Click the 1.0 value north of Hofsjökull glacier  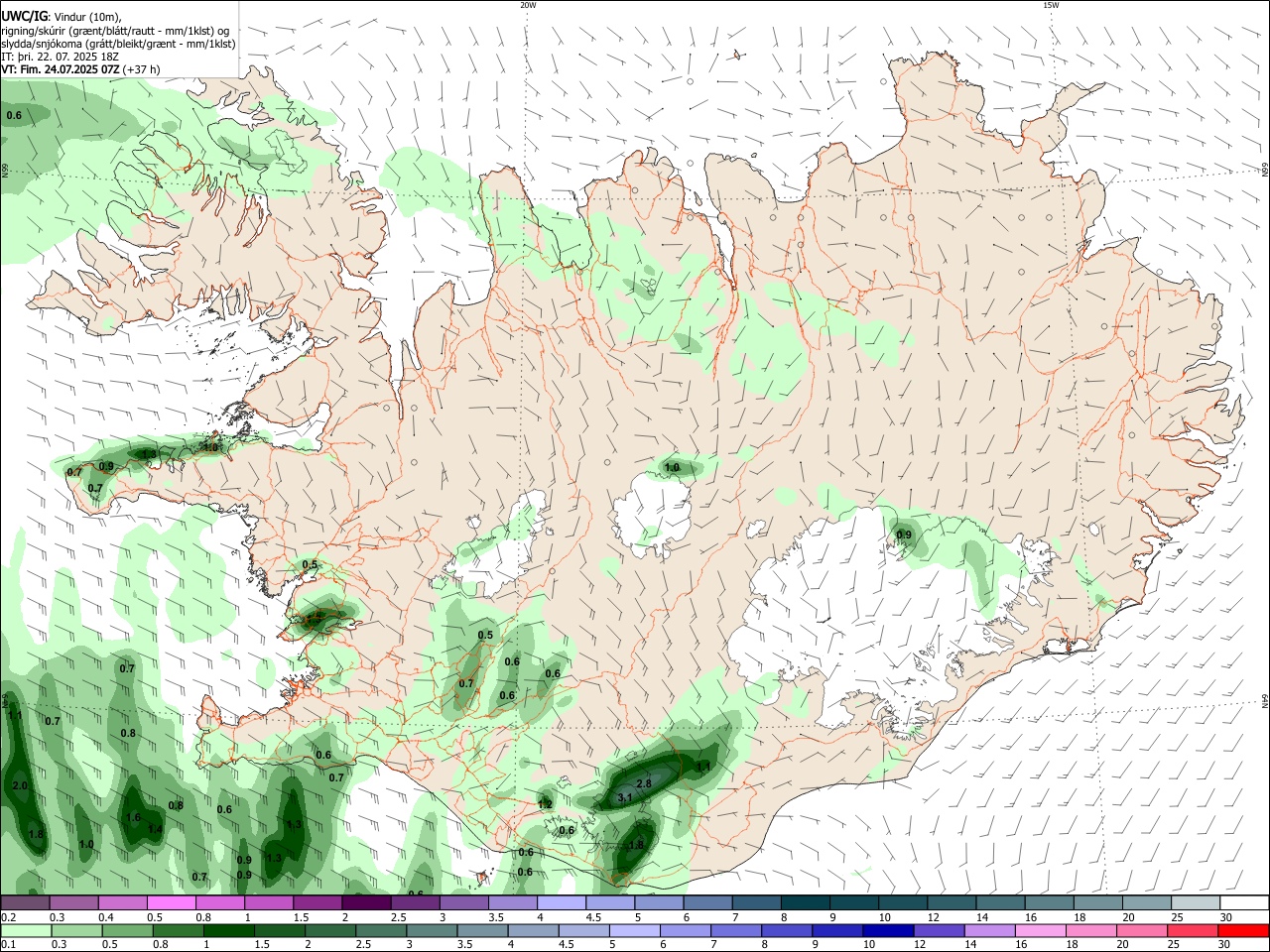672,467
